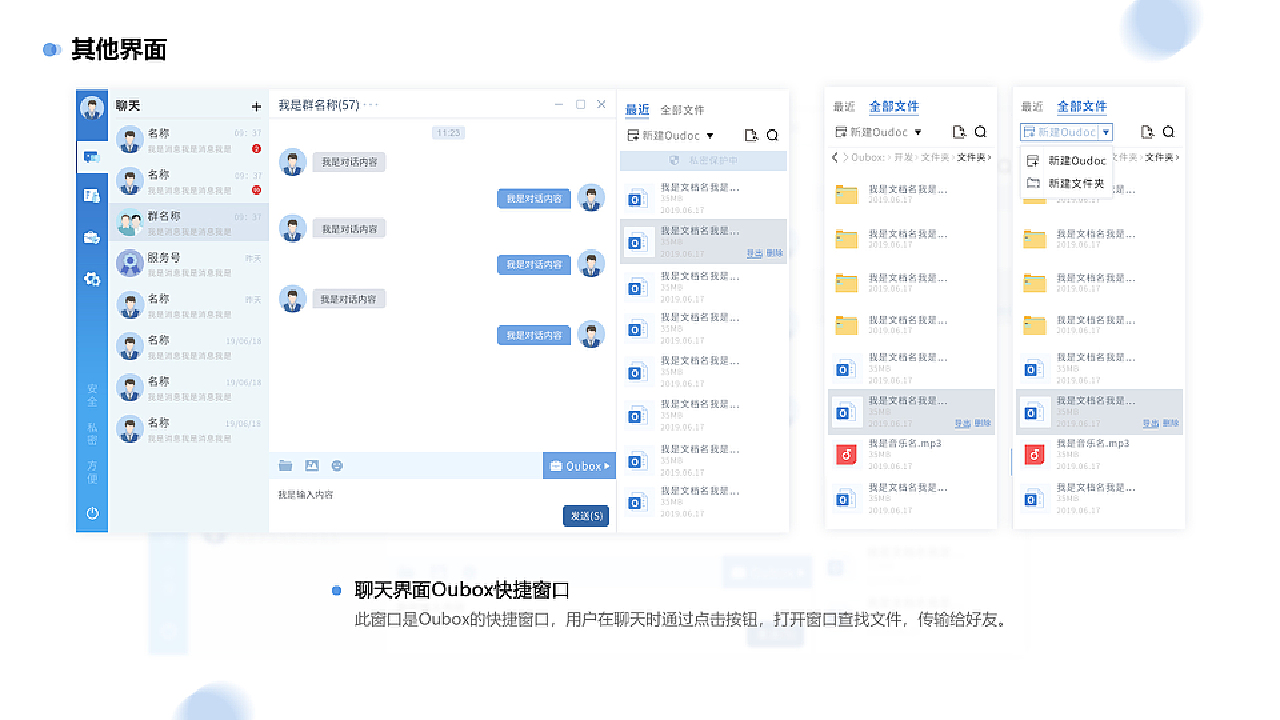The width and height of the screenshot is (1280, 720).
Task: Click the 私密保护中 banner button
Action: pyautogui.click(x=703, y=161)
